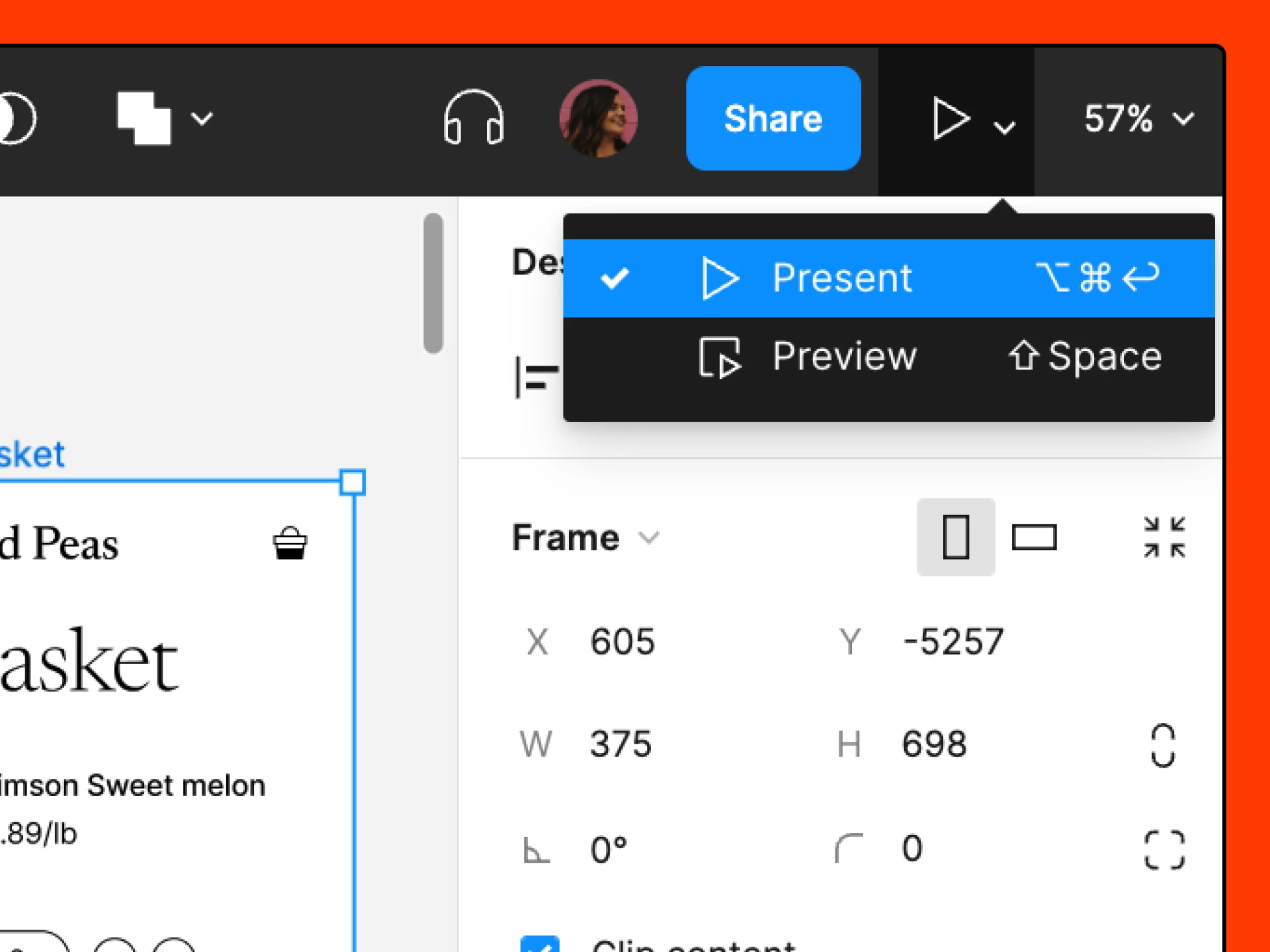Viewport: 1270px width, 952px height.
Task: Click the resize-to-fit collapse icon
Action: pos(1164,537)
